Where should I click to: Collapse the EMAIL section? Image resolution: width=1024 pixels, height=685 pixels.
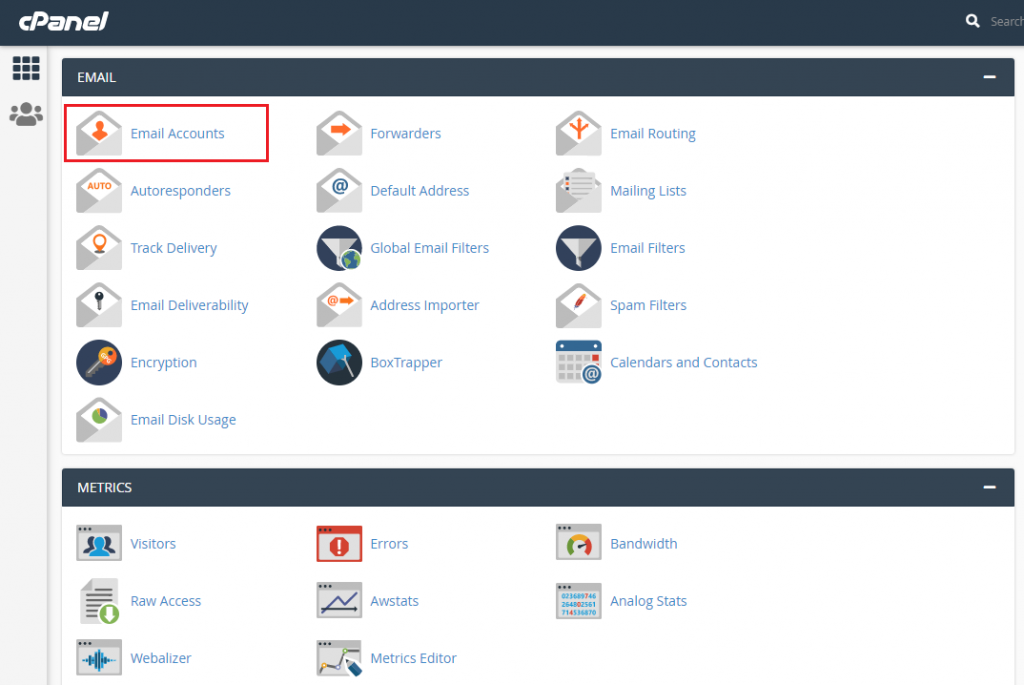pyautogui.click(x=989, y=77)
